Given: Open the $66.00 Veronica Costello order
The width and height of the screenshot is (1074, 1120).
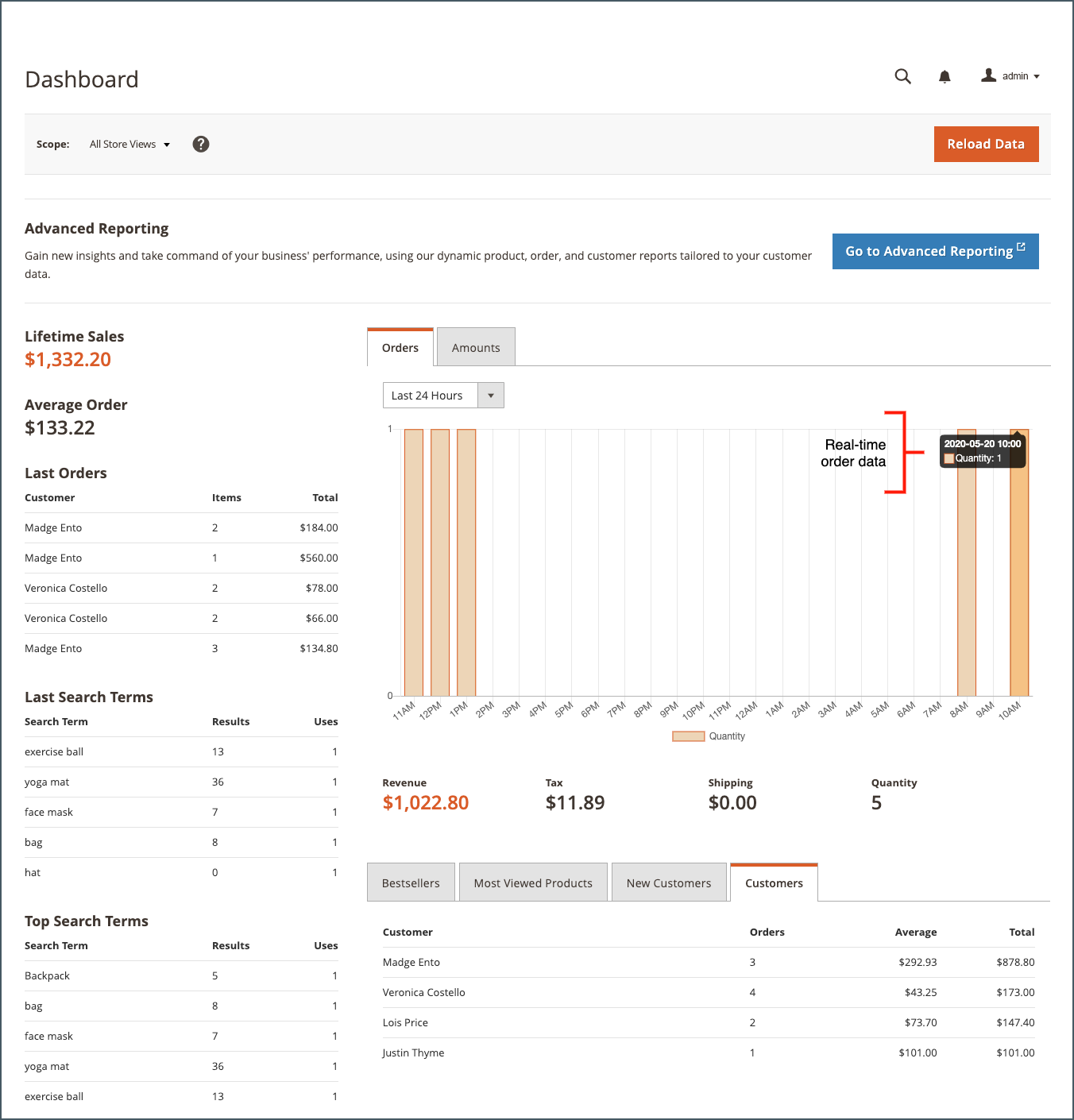Looking at the screenshot, I should click(181, 618).
